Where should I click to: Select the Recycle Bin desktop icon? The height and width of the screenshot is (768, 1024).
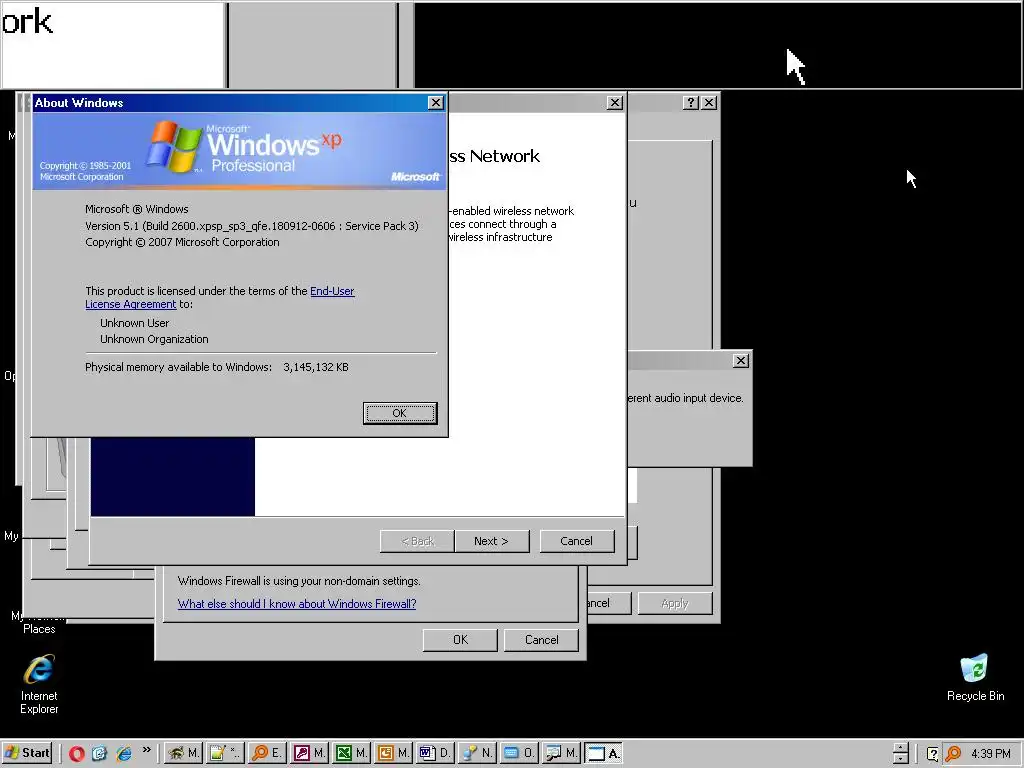(x=975, y=677)
